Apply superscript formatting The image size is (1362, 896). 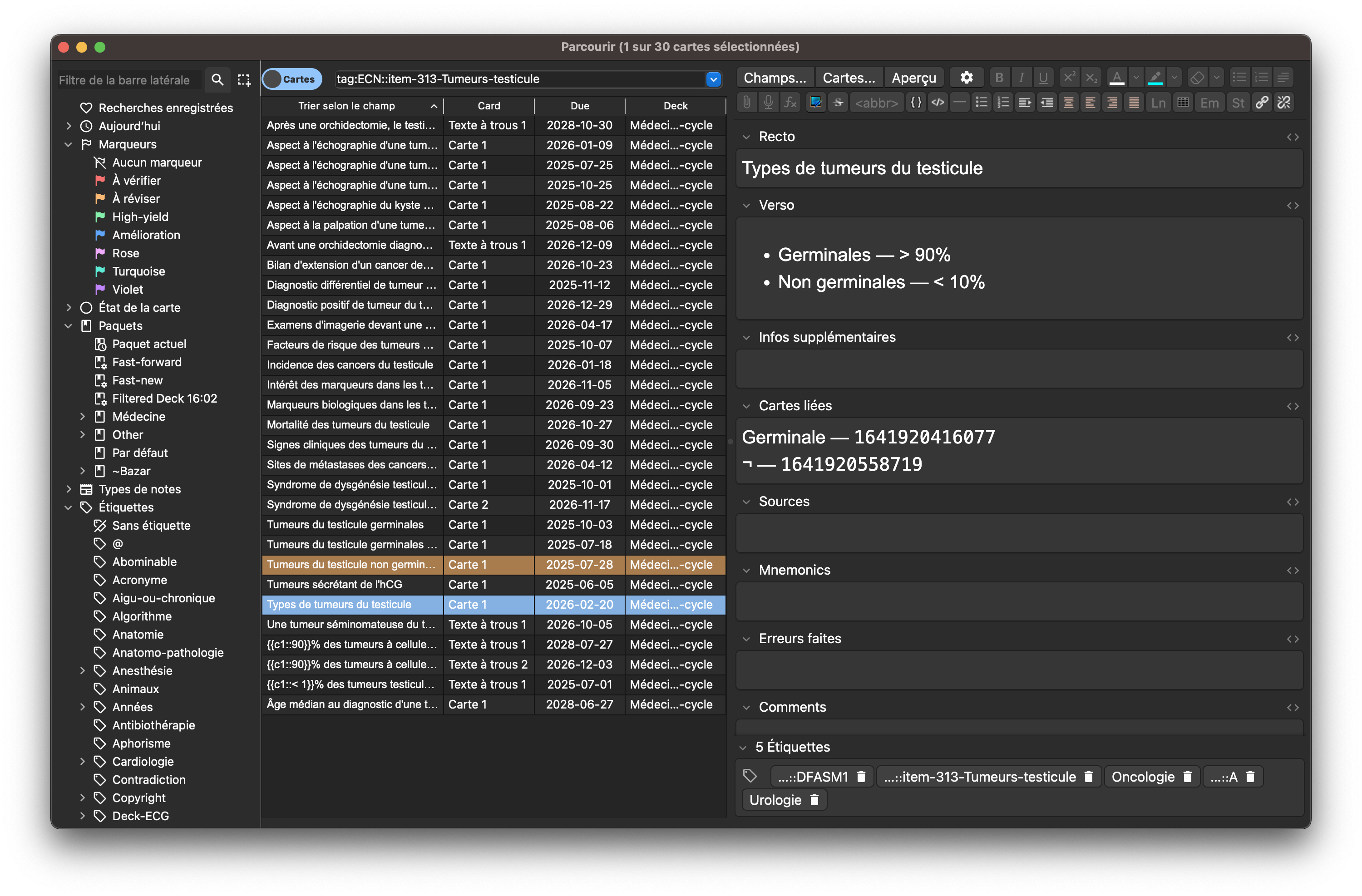[x=1068, y=77]
